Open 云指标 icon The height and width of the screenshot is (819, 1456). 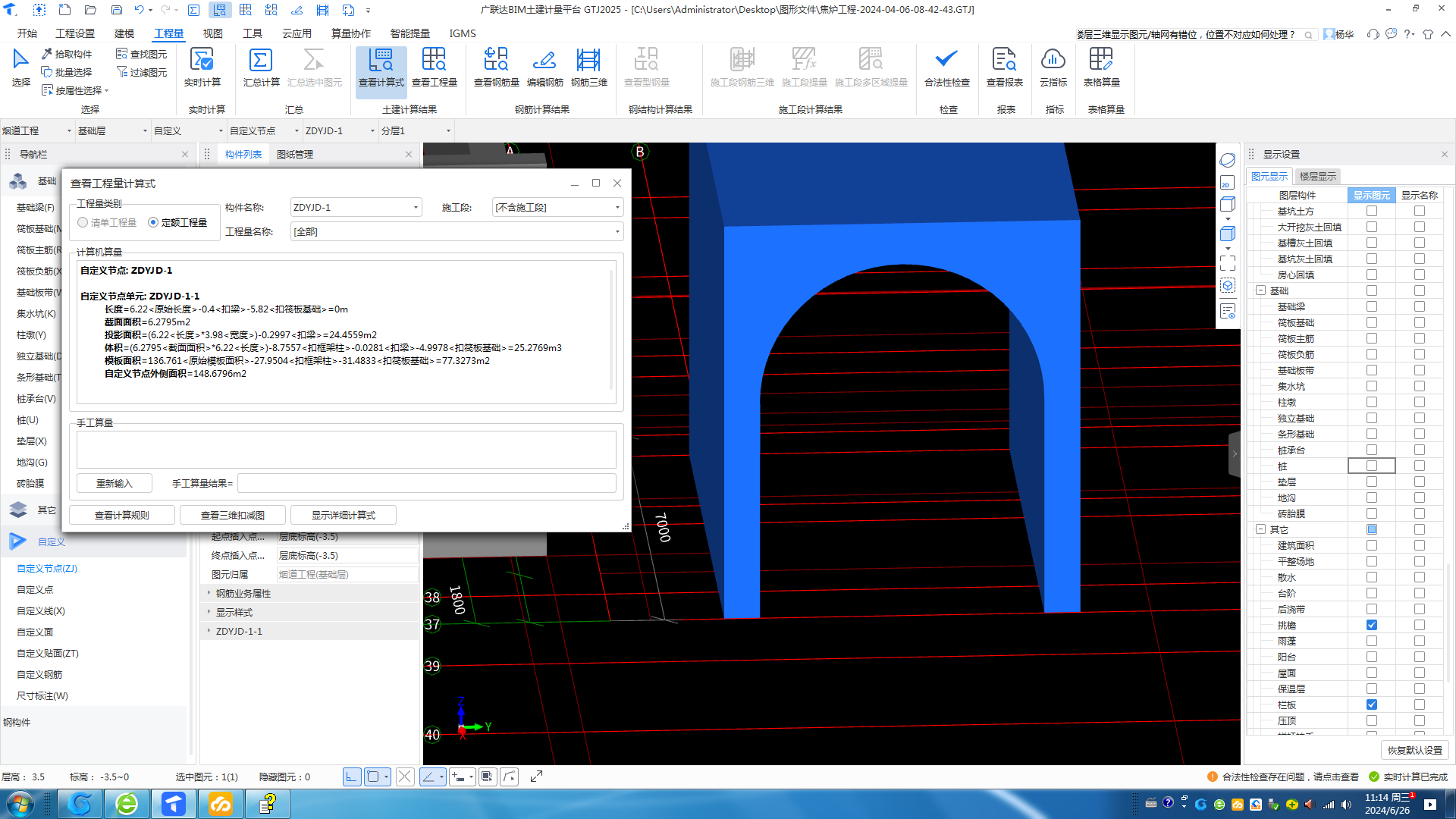(x=1053, y=67)
